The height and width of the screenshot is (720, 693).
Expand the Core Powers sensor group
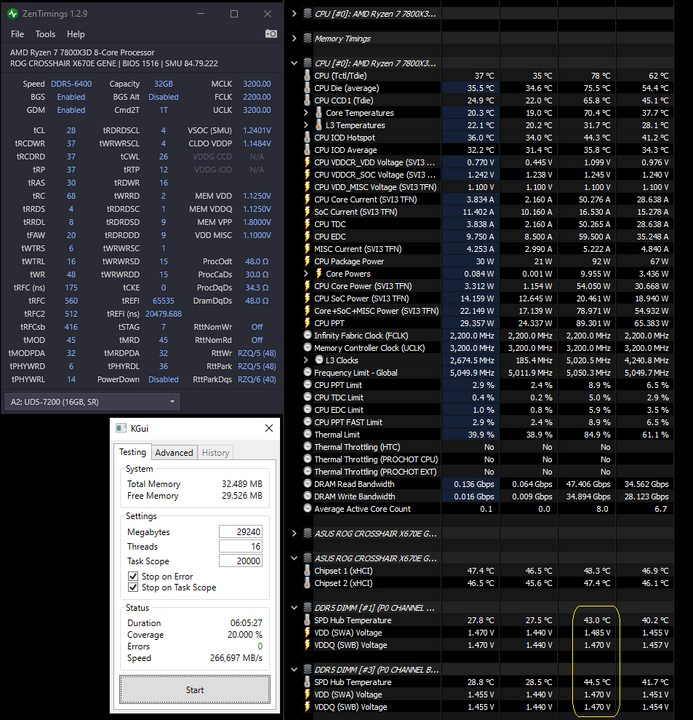click(x=306, y=273)
